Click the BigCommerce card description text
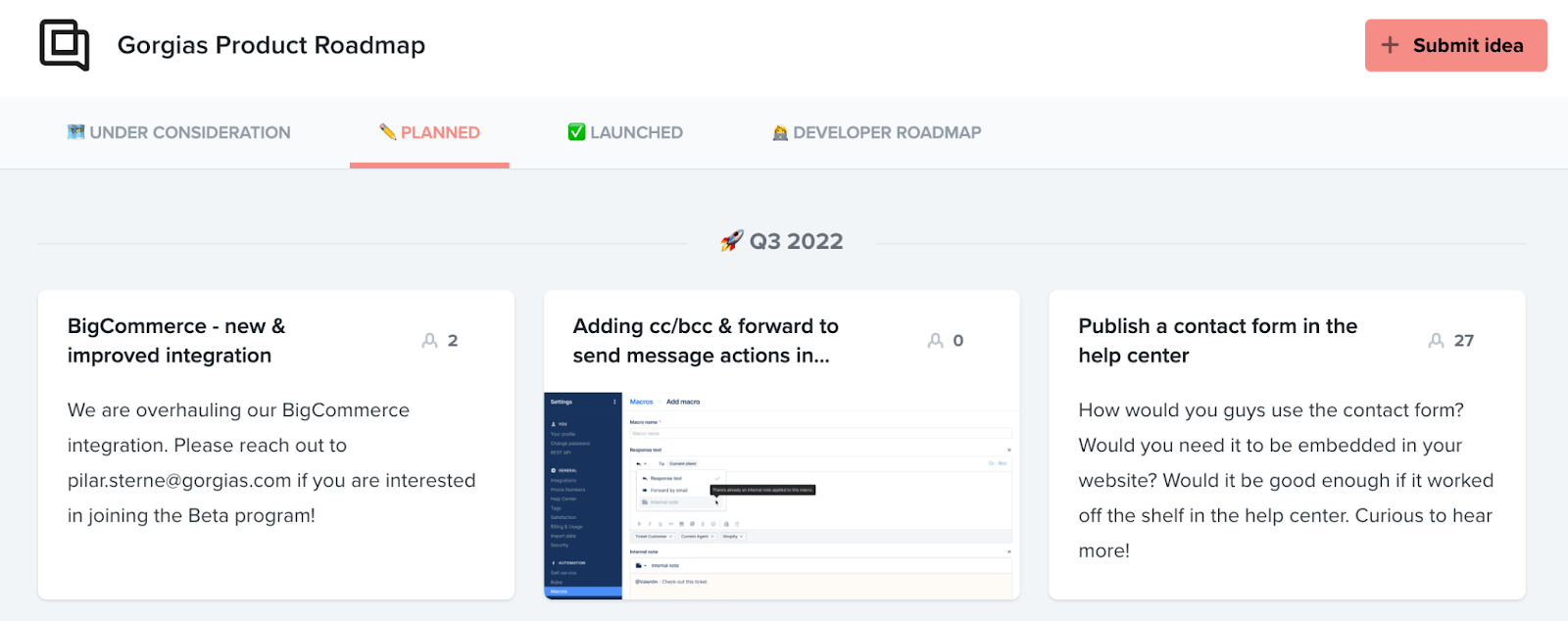1568x621 pixels. click(x=271, y=462)
